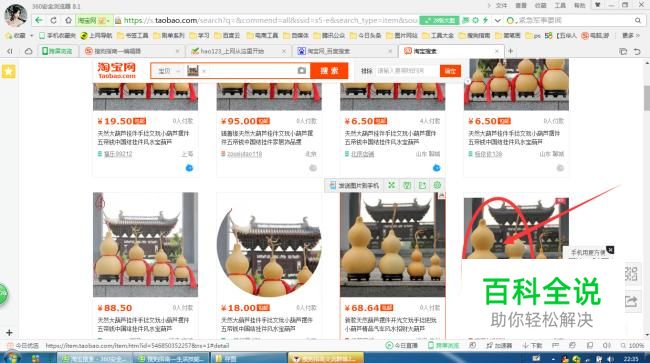Click the settings gear in image toolbar

pos(437,185)
